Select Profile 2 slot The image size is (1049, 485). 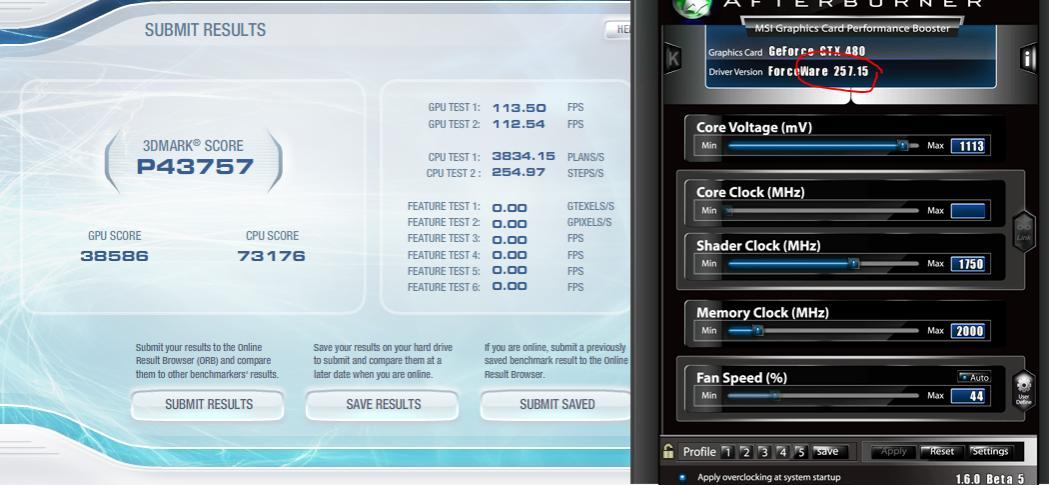(x=746, y=452)
